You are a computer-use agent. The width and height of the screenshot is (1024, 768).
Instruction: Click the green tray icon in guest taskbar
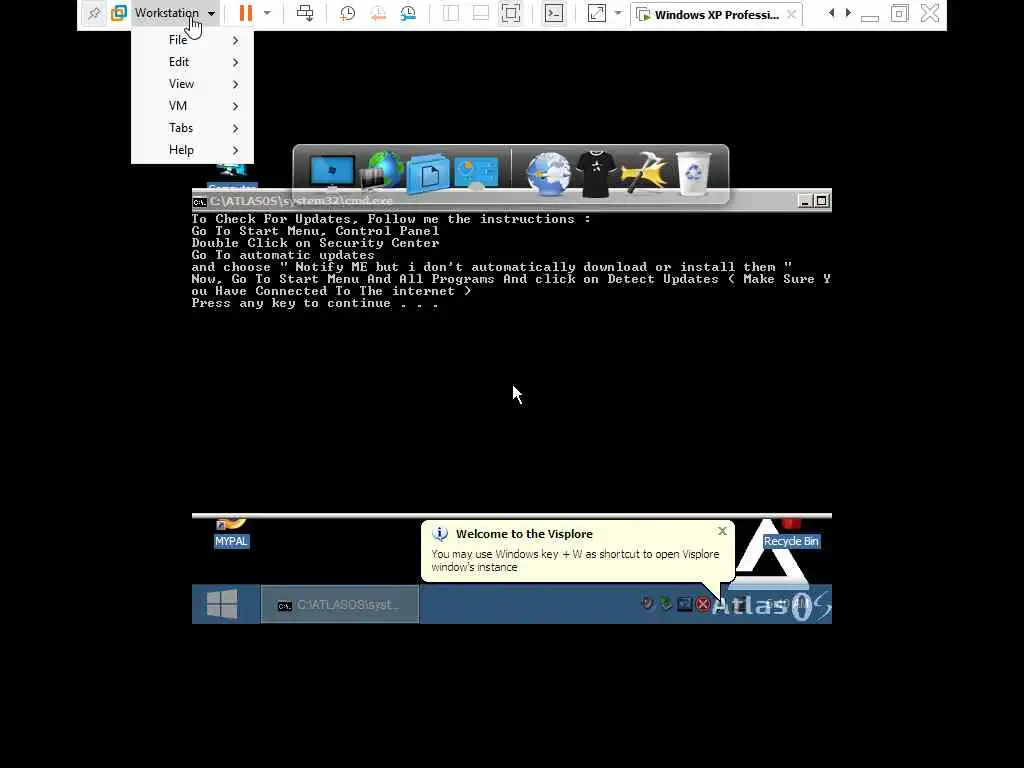[x=665, y=604]
